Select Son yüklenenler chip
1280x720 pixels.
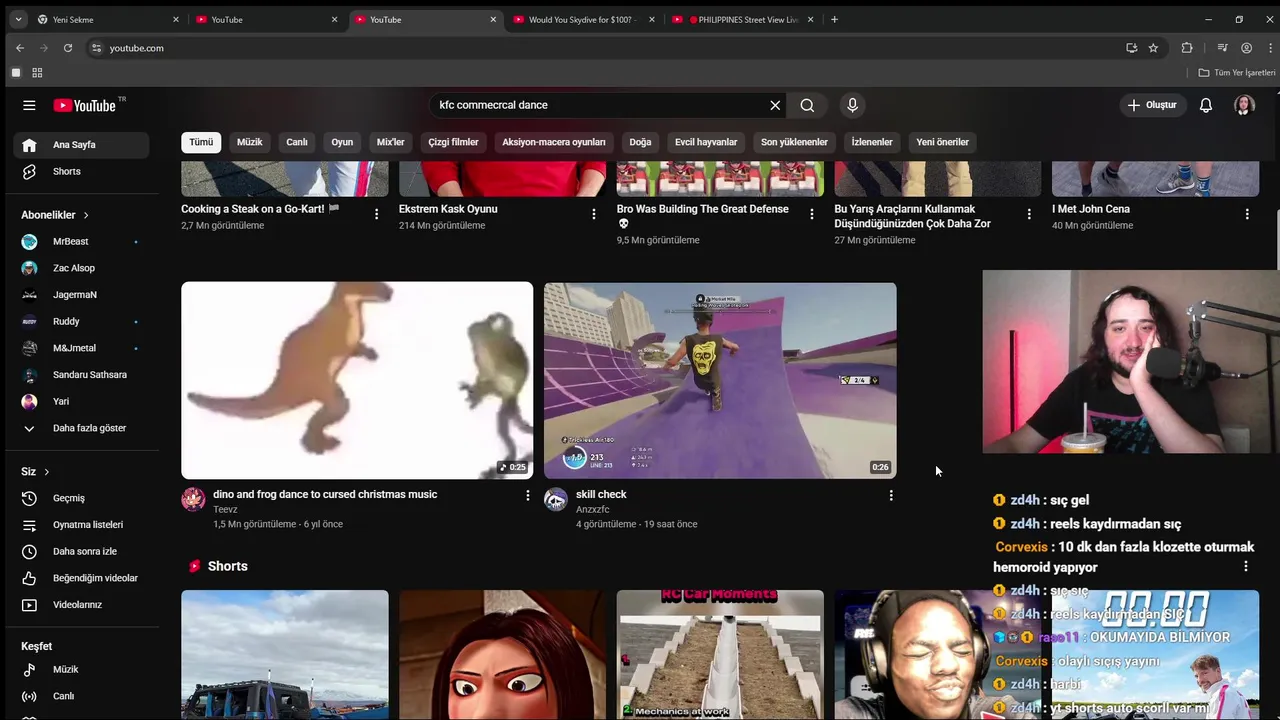pyautogui.click(x=794, y=142)
